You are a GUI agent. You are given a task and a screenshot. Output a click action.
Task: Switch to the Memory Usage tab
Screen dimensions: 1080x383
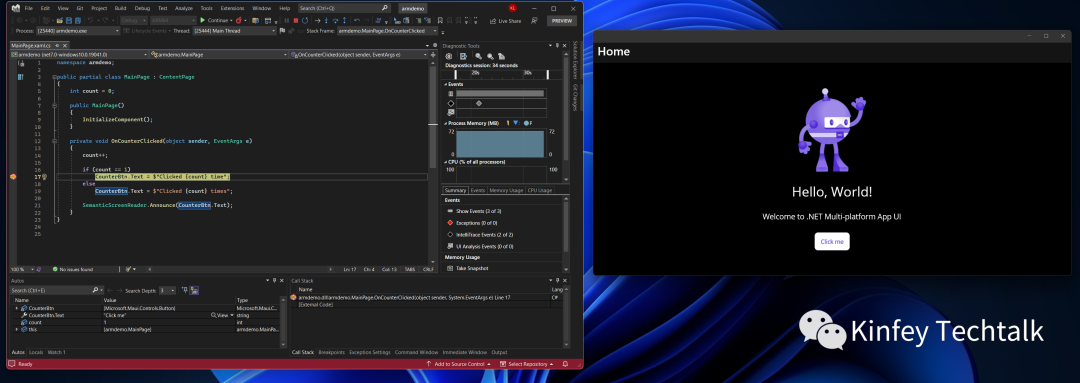506,190
